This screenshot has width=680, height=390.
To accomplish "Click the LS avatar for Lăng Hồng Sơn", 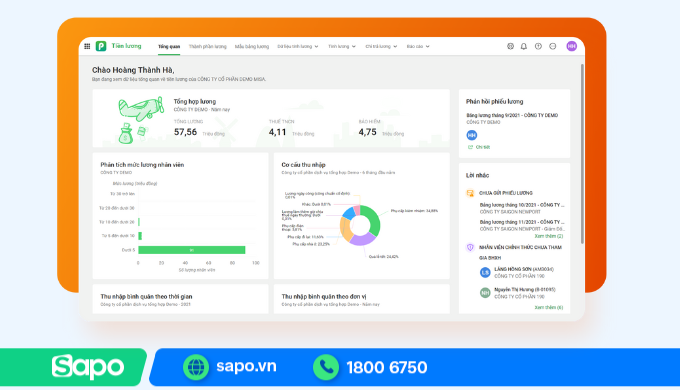I will click(x=485, y=272).
